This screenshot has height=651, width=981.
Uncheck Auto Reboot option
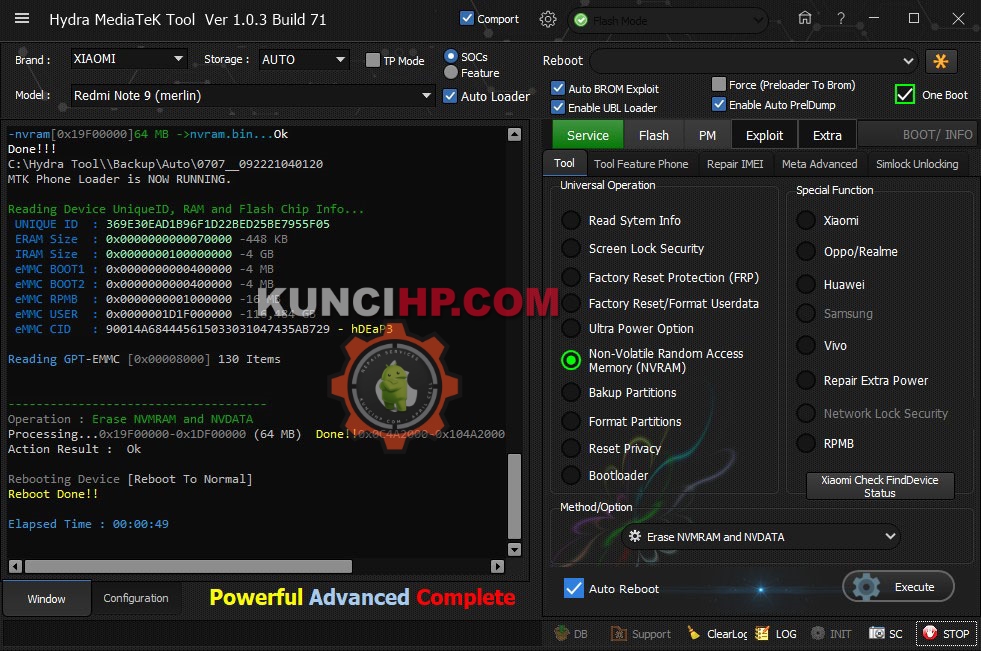(x=573, y=588)
